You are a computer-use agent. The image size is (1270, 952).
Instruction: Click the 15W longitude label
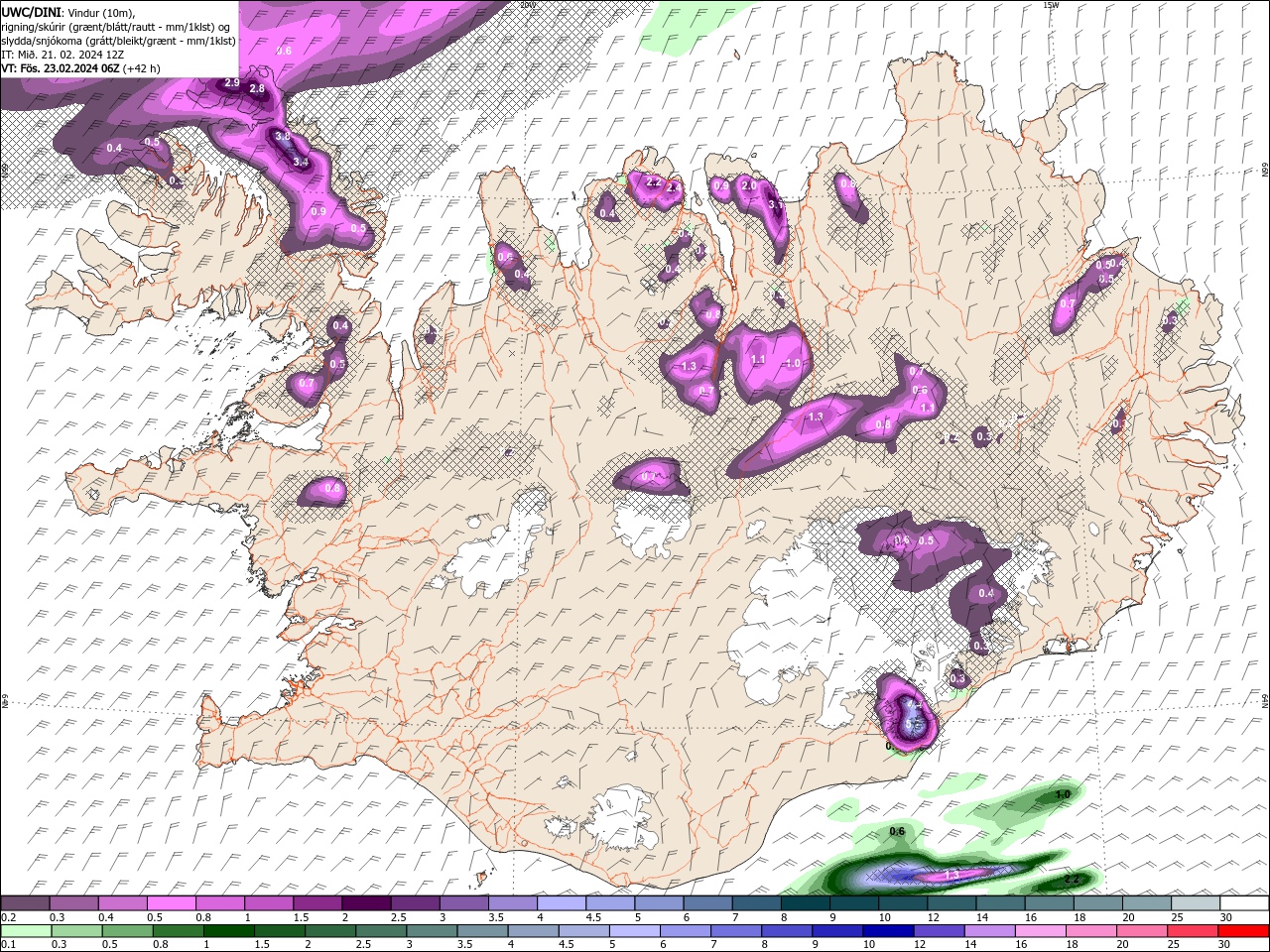pyautogui.click(x=1051, y=5)
